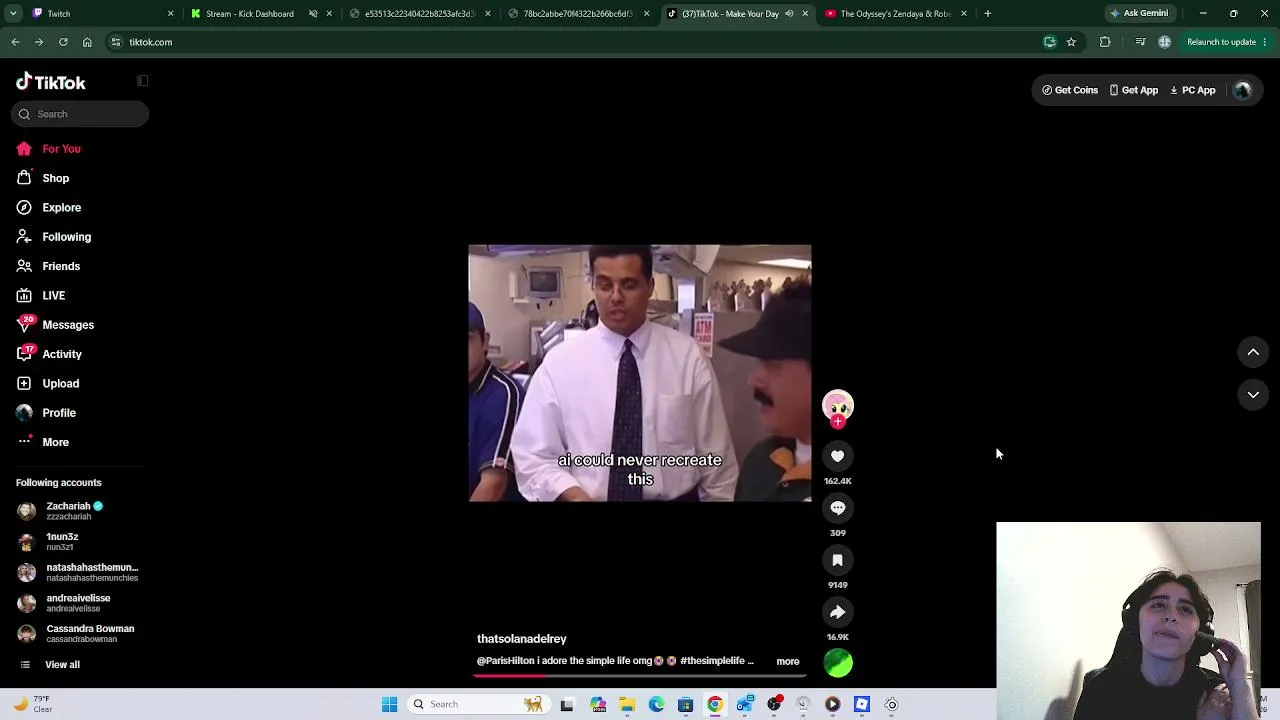Mute the TikTok tab audio icon

coord(789,14)
